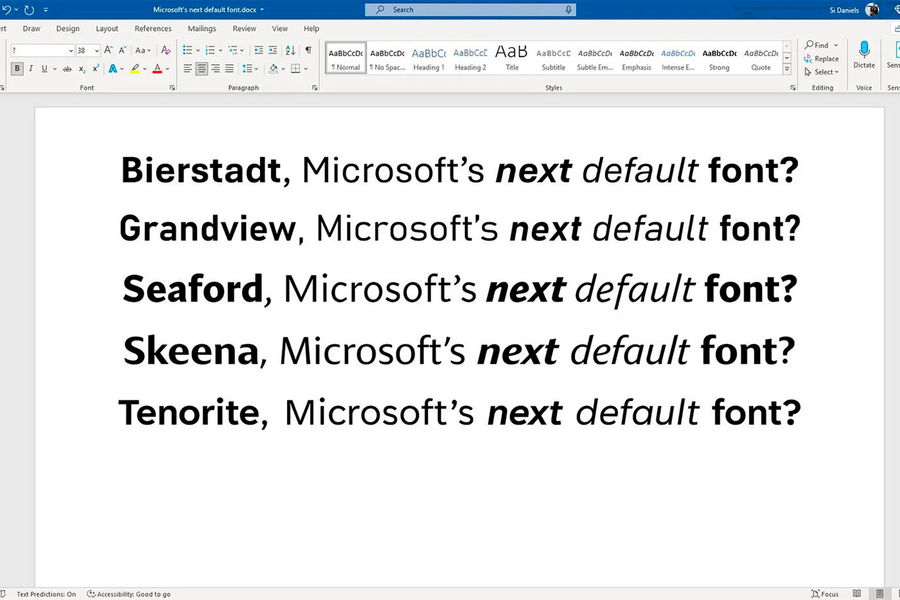Click the Replace button
Image resolution: width=900 pixels, height=600 pixels.
tap(821, 59)
